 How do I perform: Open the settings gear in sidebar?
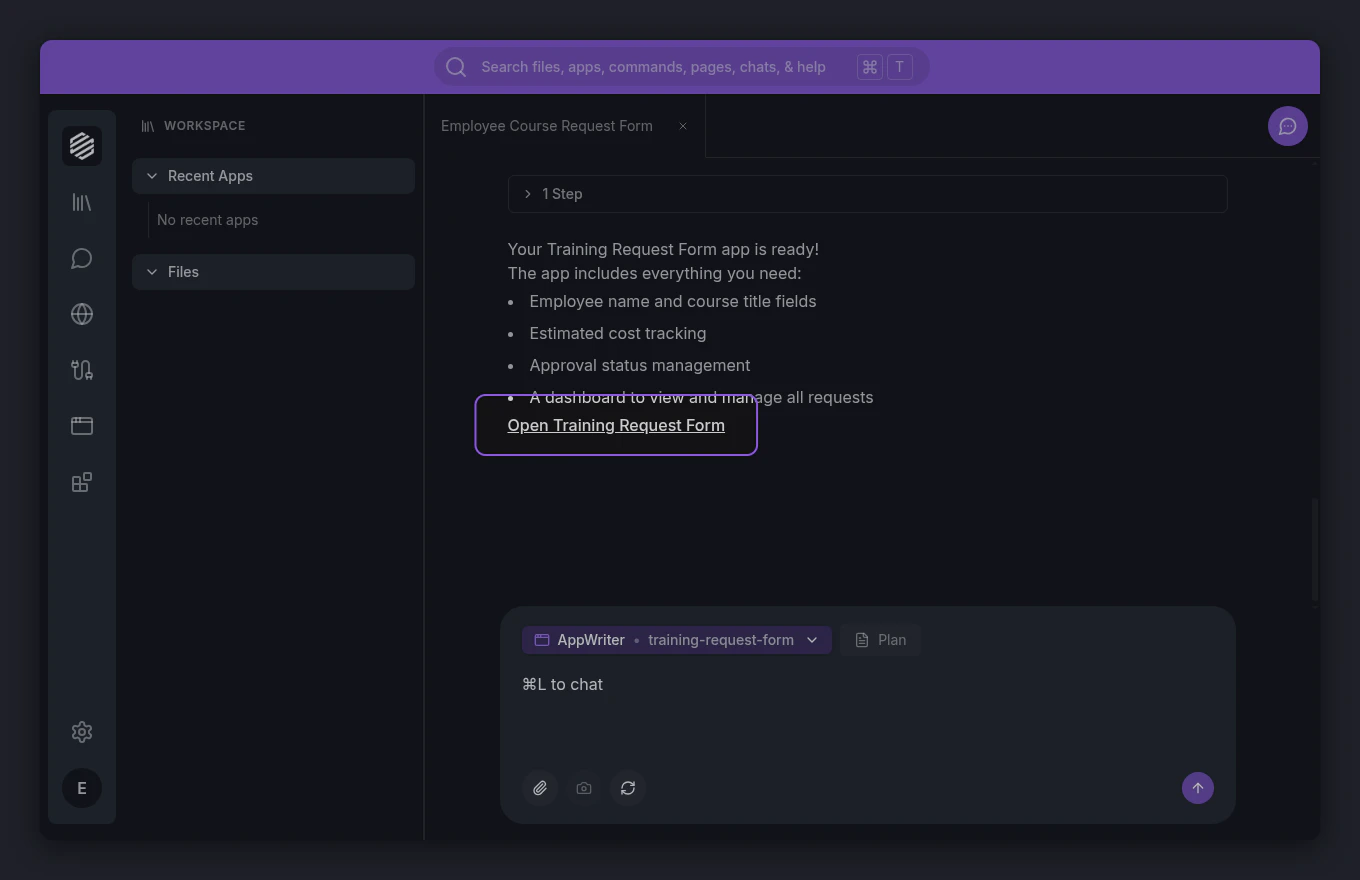[x=82, y=732]
